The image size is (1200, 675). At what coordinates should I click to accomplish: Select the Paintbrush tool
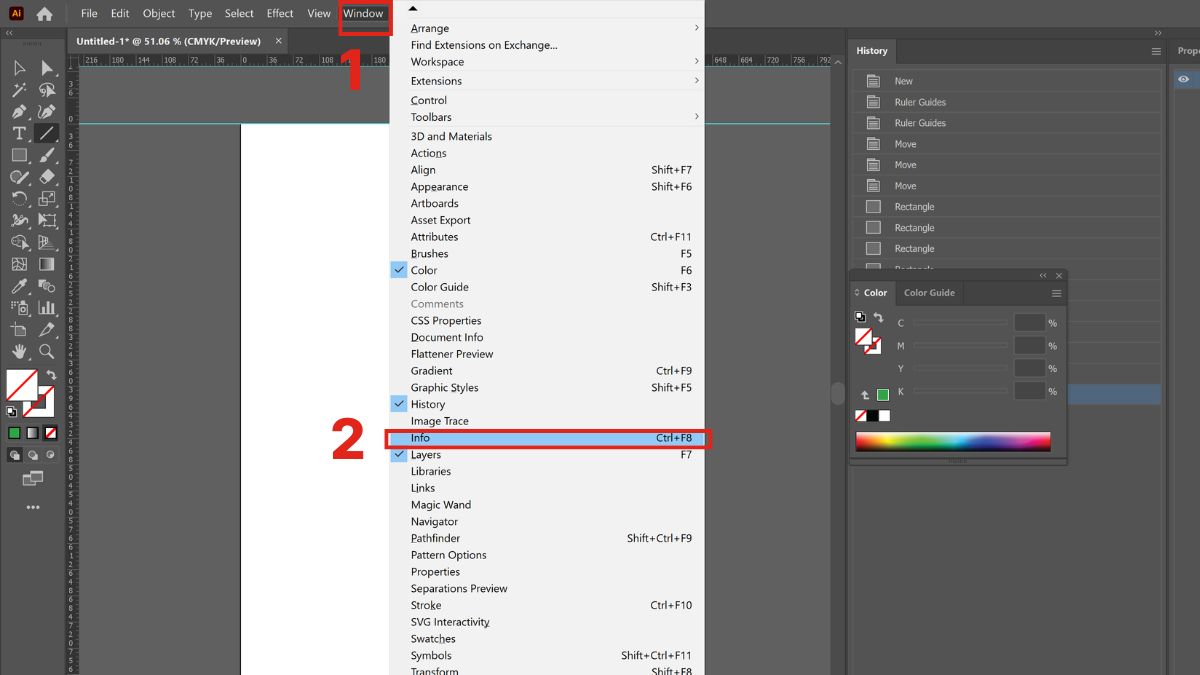click(x=47, y=155)
